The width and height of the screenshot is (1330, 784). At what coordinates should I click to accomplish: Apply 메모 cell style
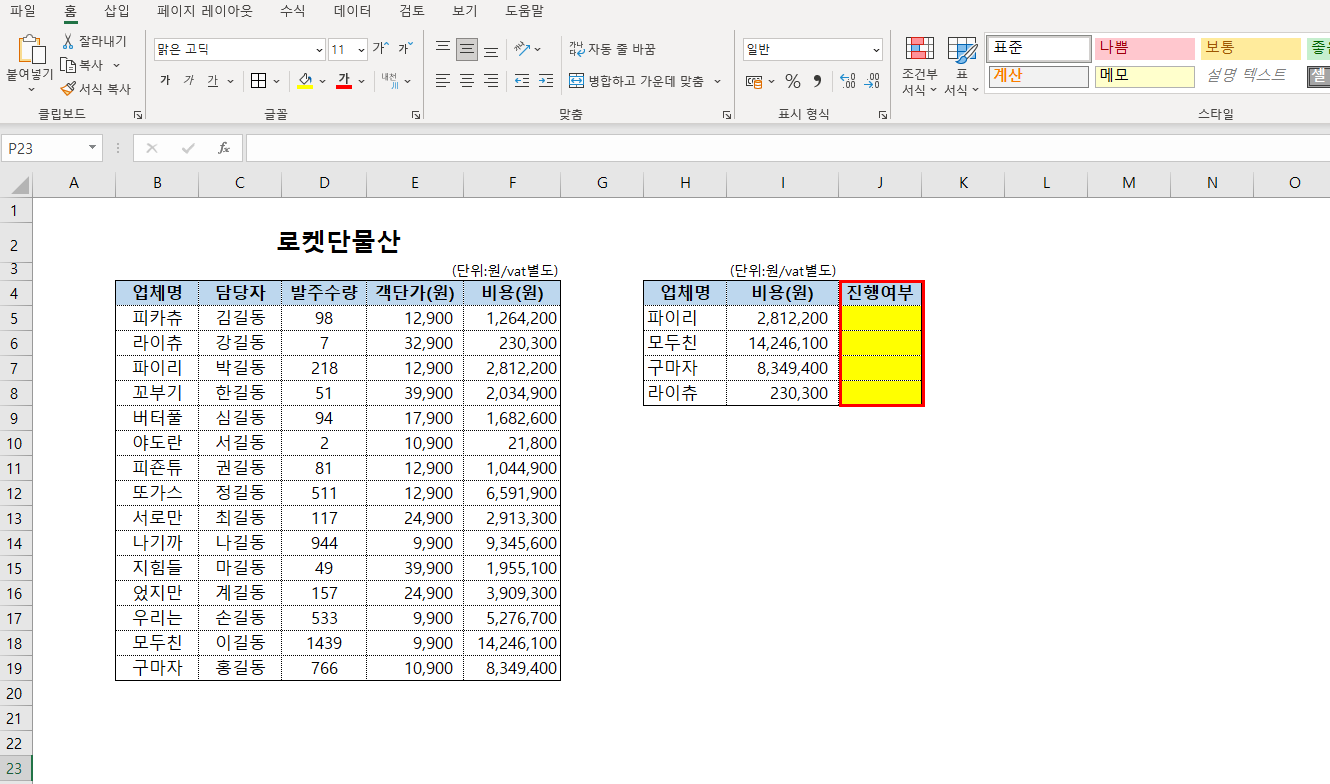[x=1145, y=77]
